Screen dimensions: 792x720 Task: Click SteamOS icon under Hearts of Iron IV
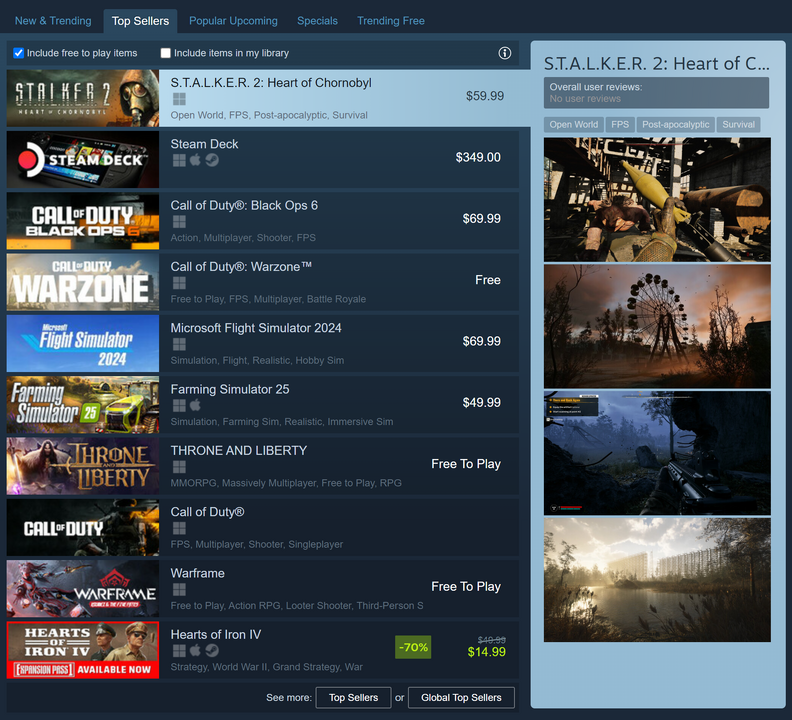point(212,651)
